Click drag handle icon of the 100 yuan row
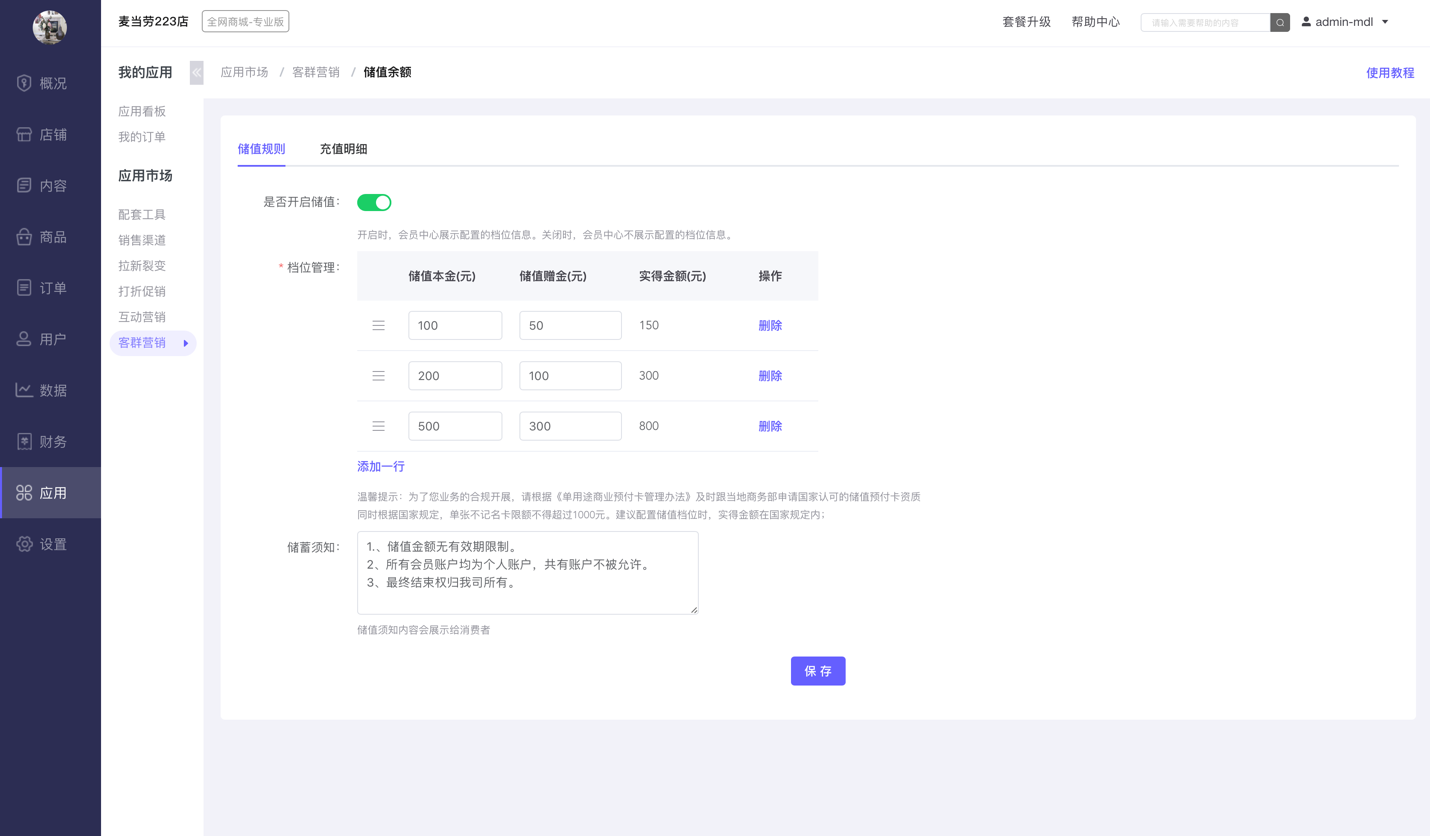The image size is (1430, 836). click(379, 326)
